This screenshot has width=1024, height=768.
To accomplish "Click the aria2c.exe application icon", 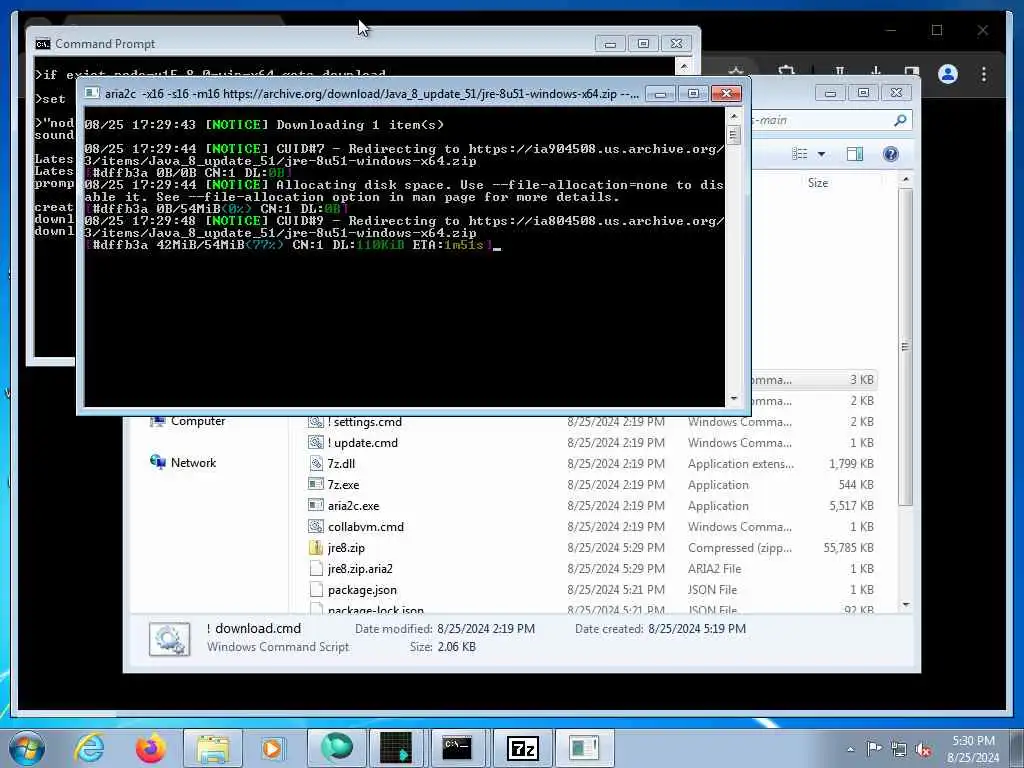I will pyautogui.click(x=316, y=505).
